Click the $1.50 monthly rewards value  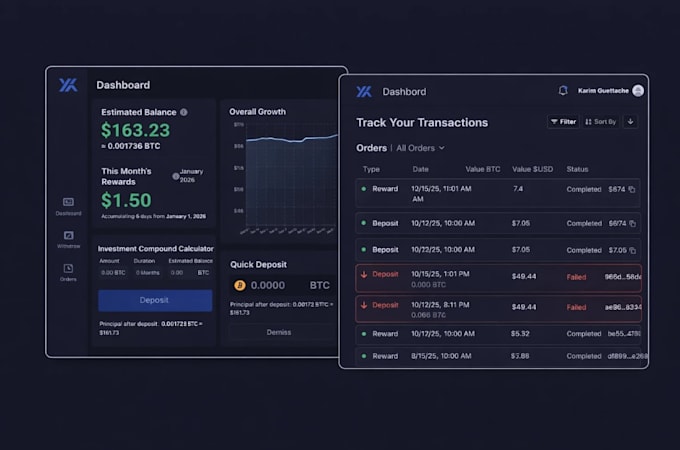[x=126, y=200]
